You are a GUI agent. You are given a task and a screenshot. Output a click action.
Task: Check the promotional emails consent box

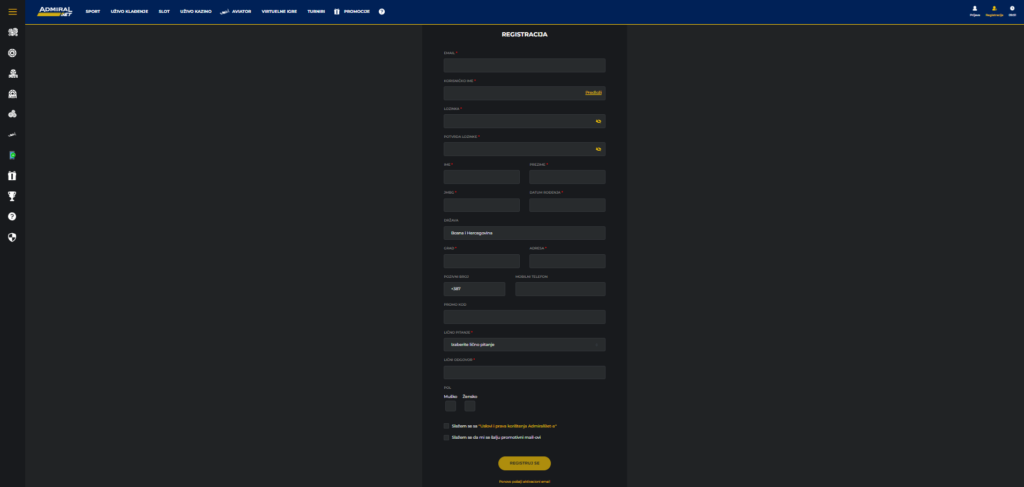point(447,437)
